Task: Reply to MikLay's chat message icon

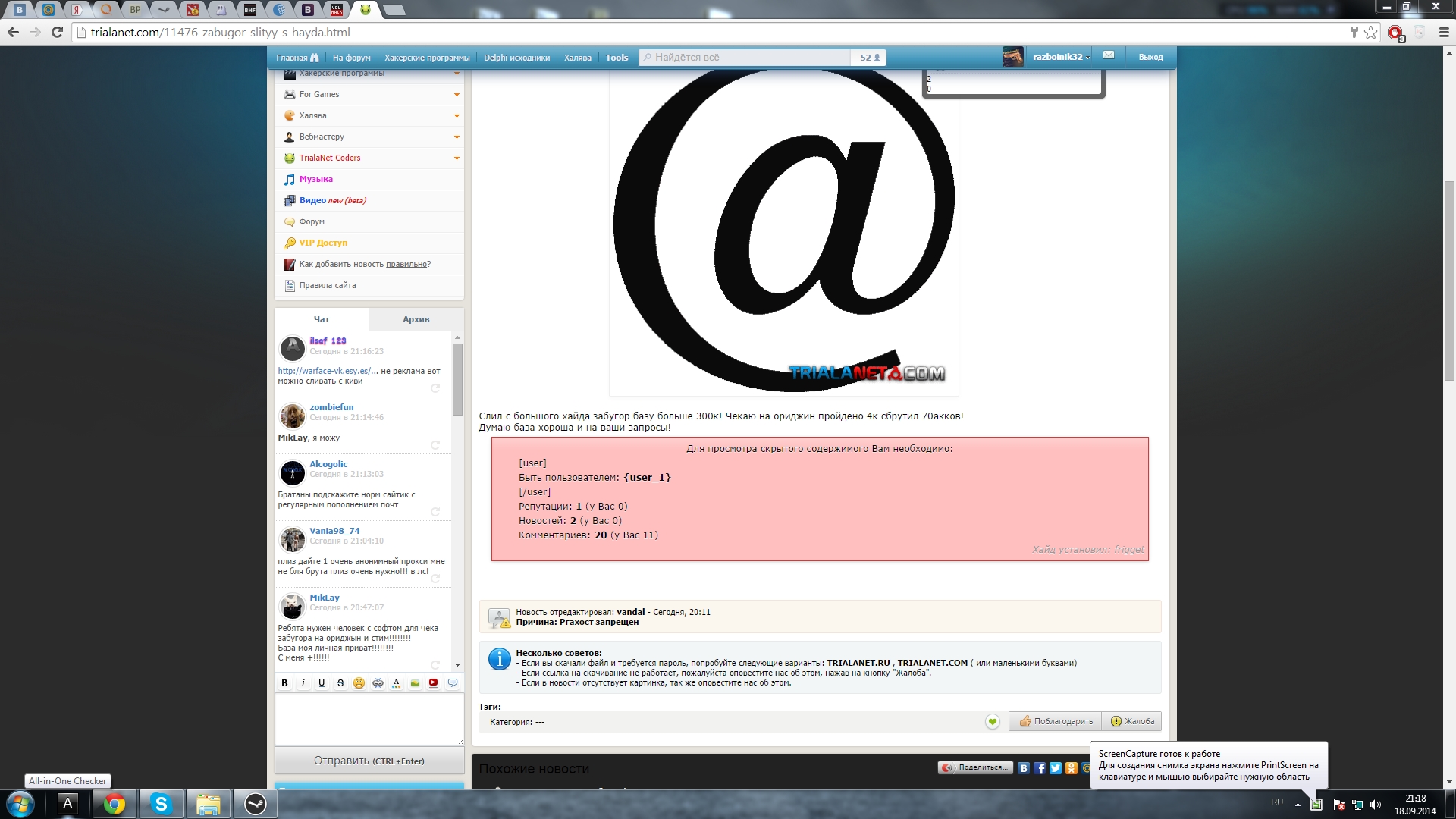Action: 435,664
